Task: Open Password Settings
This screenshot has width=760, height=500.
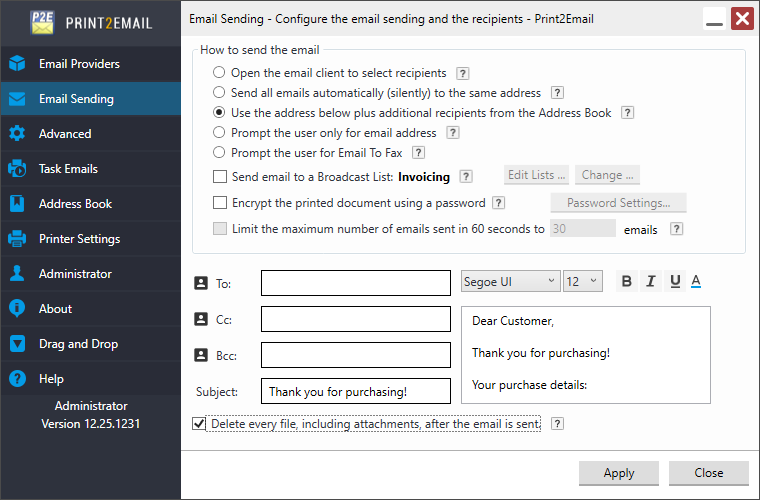Action: (x=618, y=203)
